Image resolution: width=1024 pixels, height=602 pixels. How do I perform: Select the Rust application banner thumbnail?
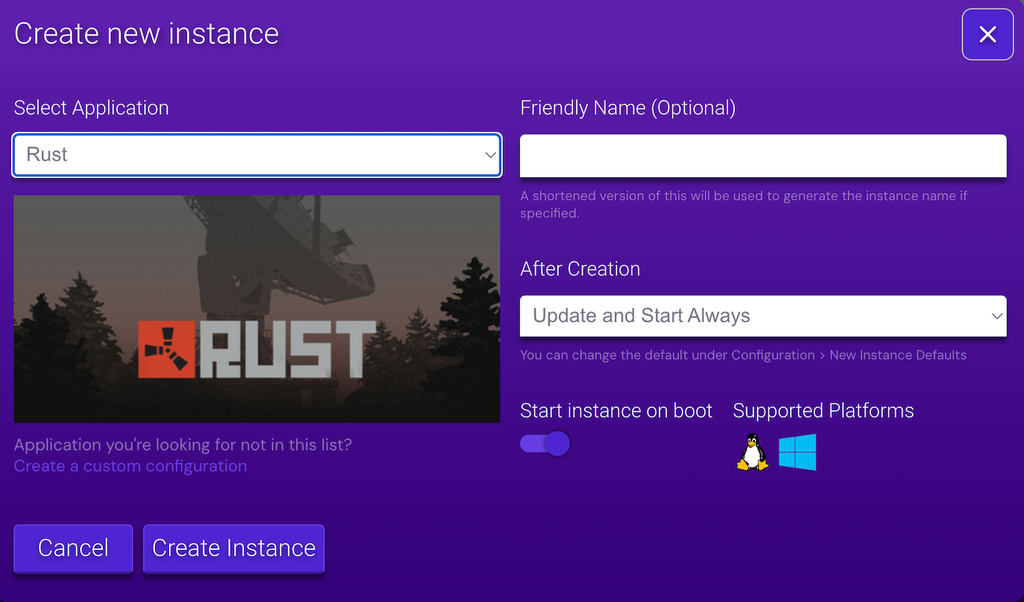pos(256,308)
